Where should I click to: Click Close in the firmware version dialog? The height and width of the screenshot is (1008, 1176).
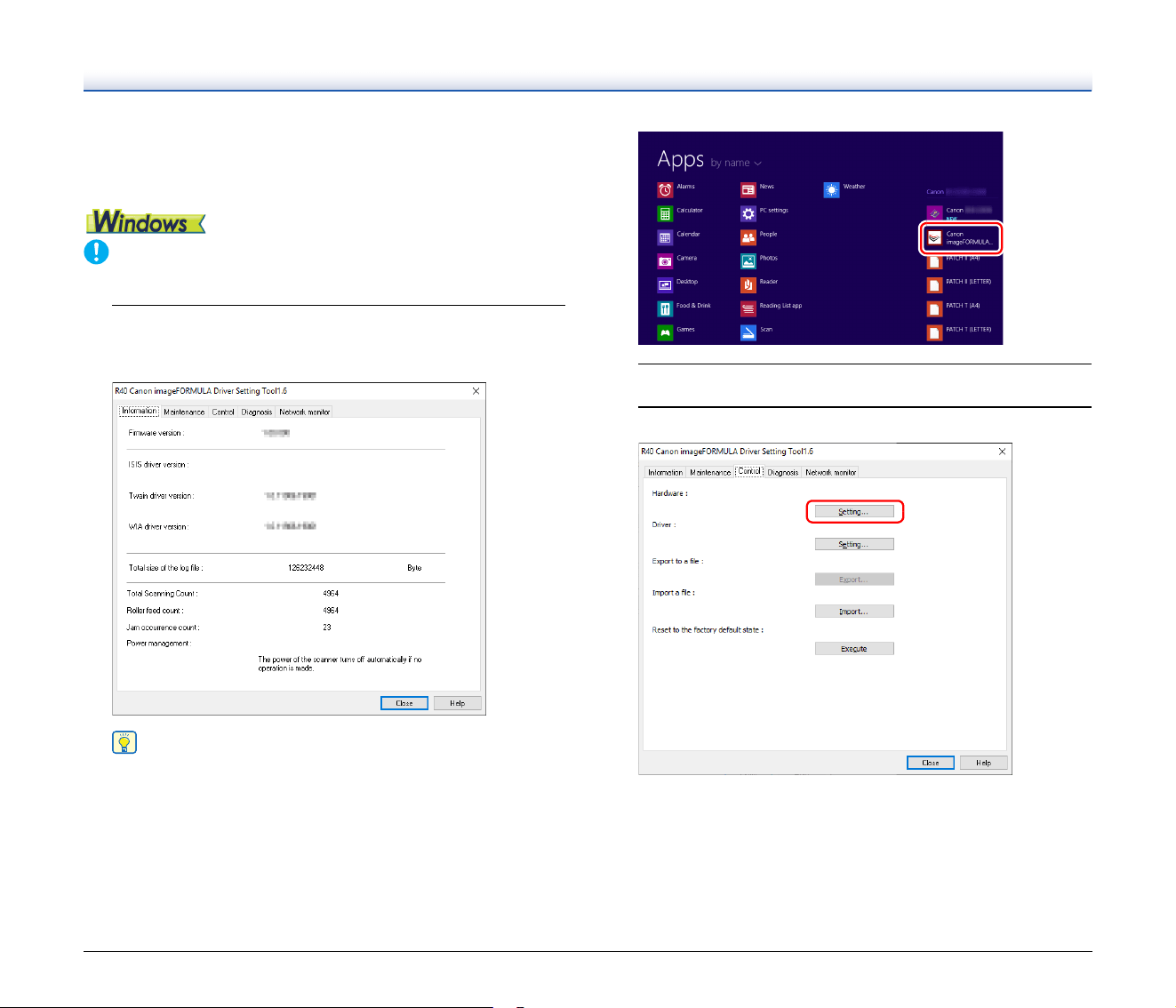click(404, 703)
